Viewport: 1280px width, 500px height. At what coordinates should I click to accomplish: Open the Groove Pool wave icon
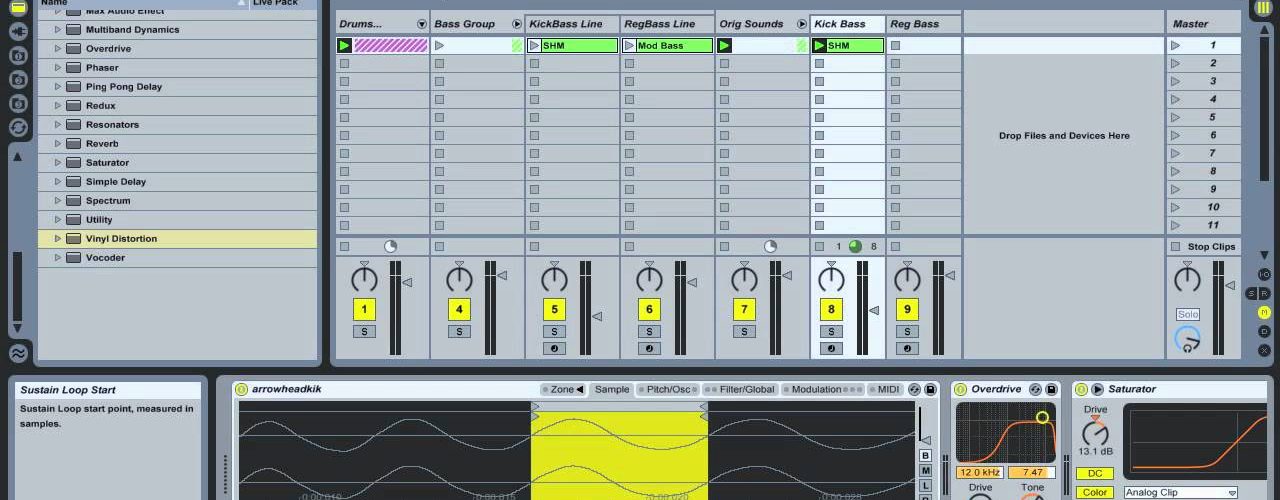[x=18, y=353]
